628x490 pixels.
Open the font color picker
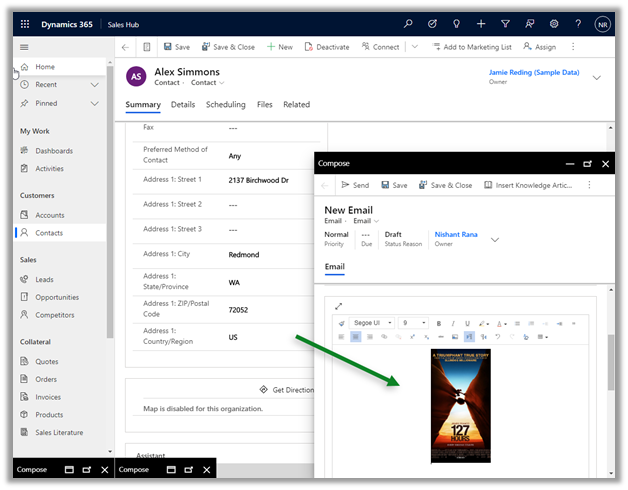click(502, 323)
